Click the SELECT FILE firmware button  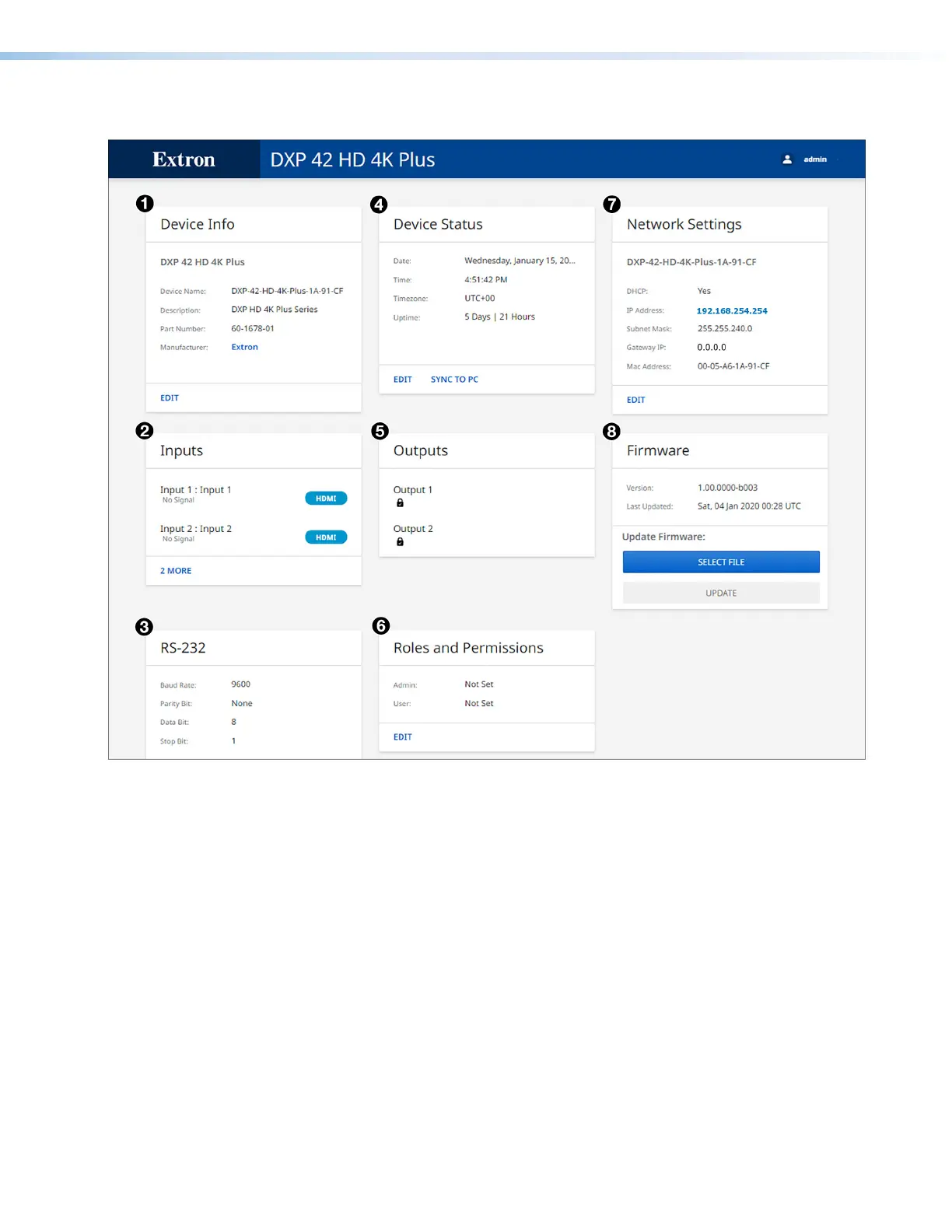pyautogui.click(x=721, y=562)
